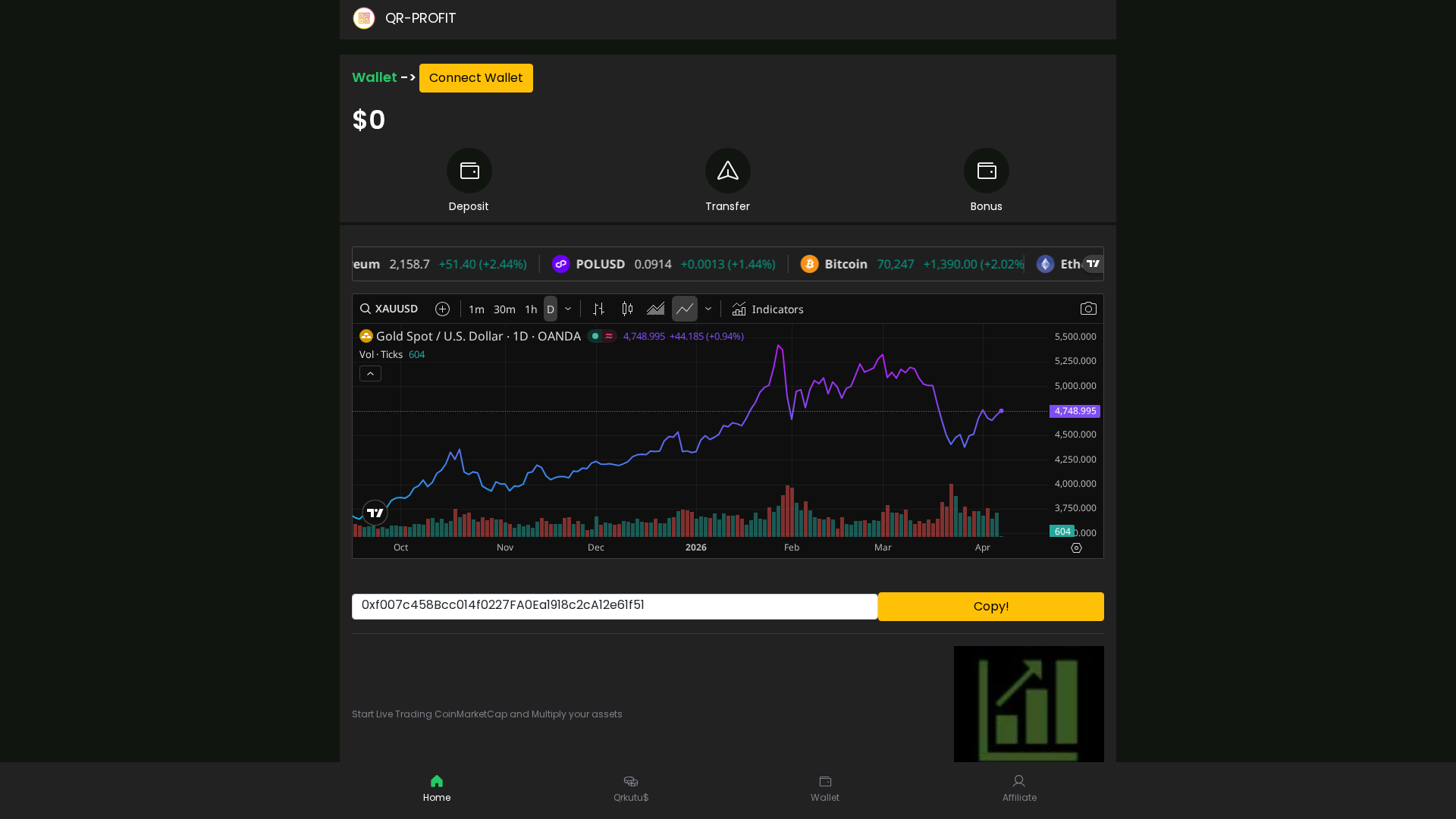1456x819 pixels.
Task: Take a chart snapshot with camera icon
Action: click(1088, 309)
